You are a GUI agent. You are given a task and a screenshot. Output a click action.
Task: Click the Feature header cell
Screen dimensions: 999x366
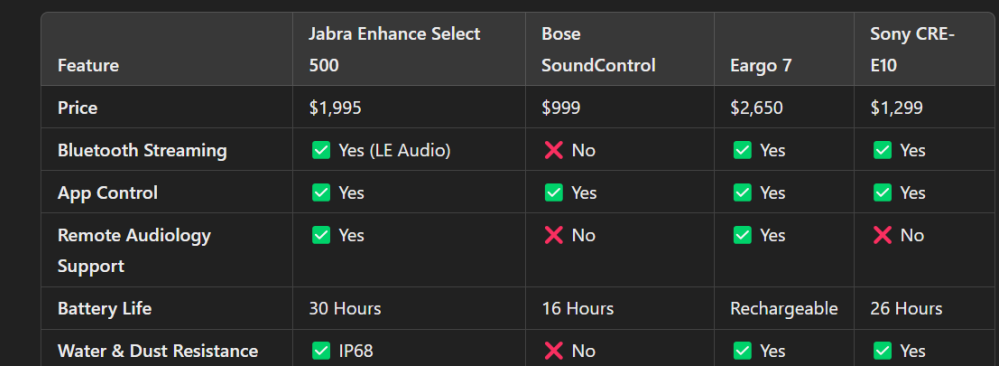click(166, 49)
